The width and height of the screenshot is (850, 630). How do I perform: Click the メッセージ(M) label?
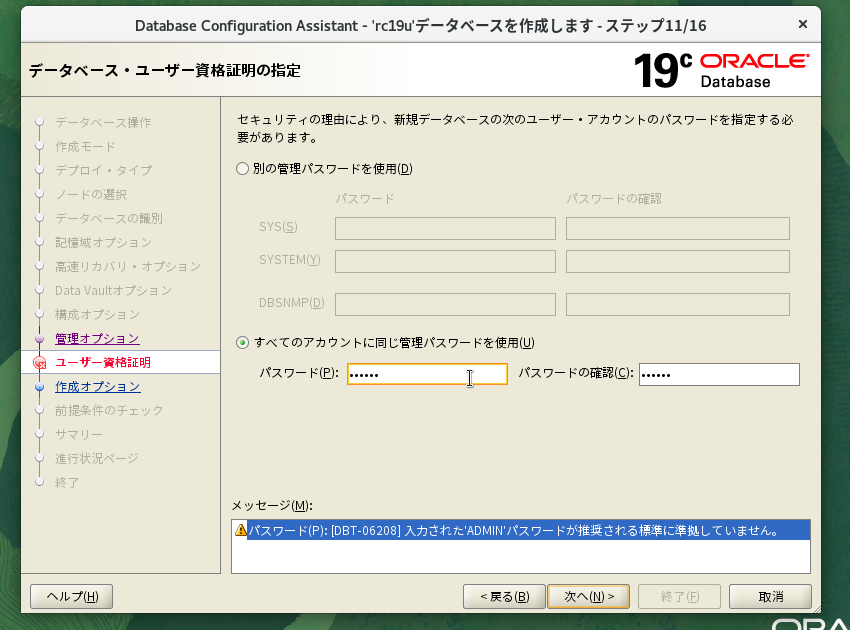point(272,505)
